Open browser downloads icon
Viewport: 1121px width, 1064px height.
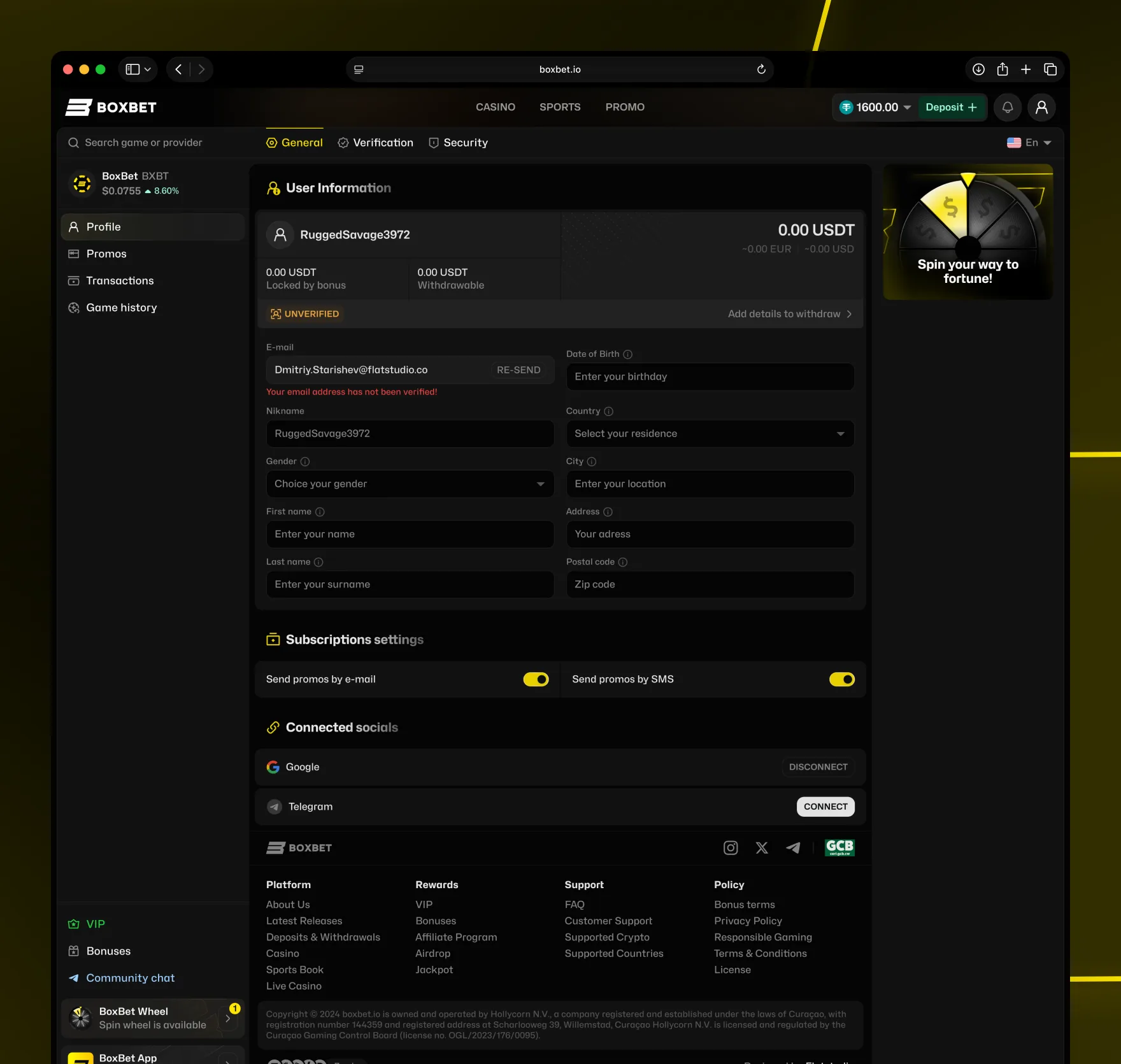tap(978, 69)
